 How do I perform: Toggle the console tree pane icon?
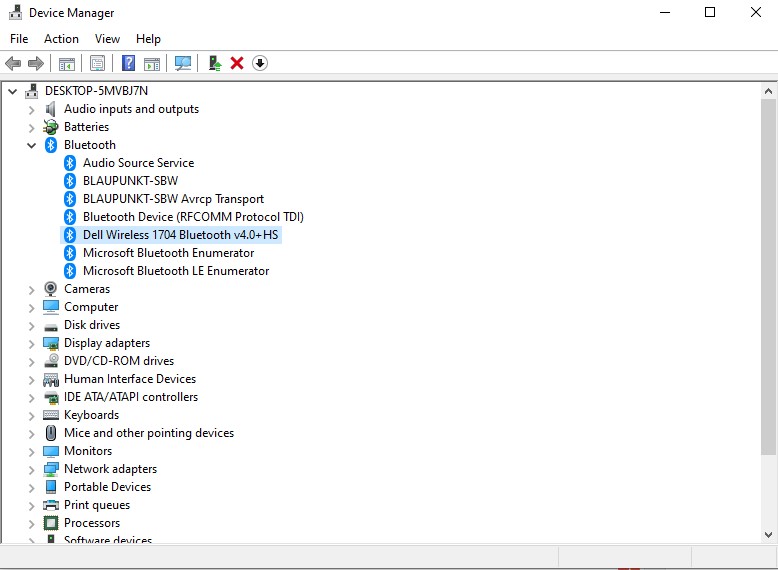pyautogui.click(x=66, y=63)
